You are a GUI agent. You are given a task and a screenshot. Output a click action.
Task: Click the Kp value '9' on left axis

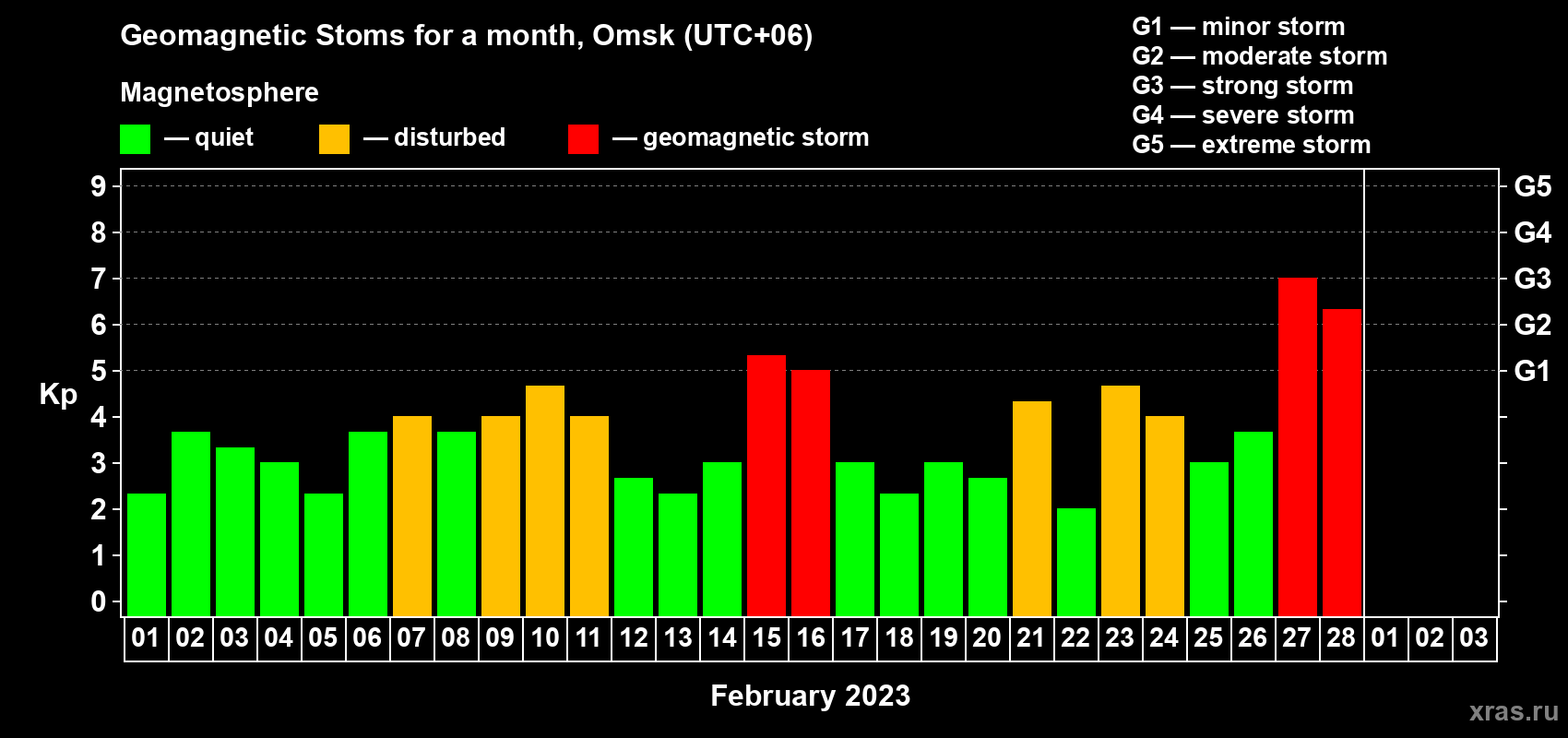pyautogui.click(x=99, y=186)
